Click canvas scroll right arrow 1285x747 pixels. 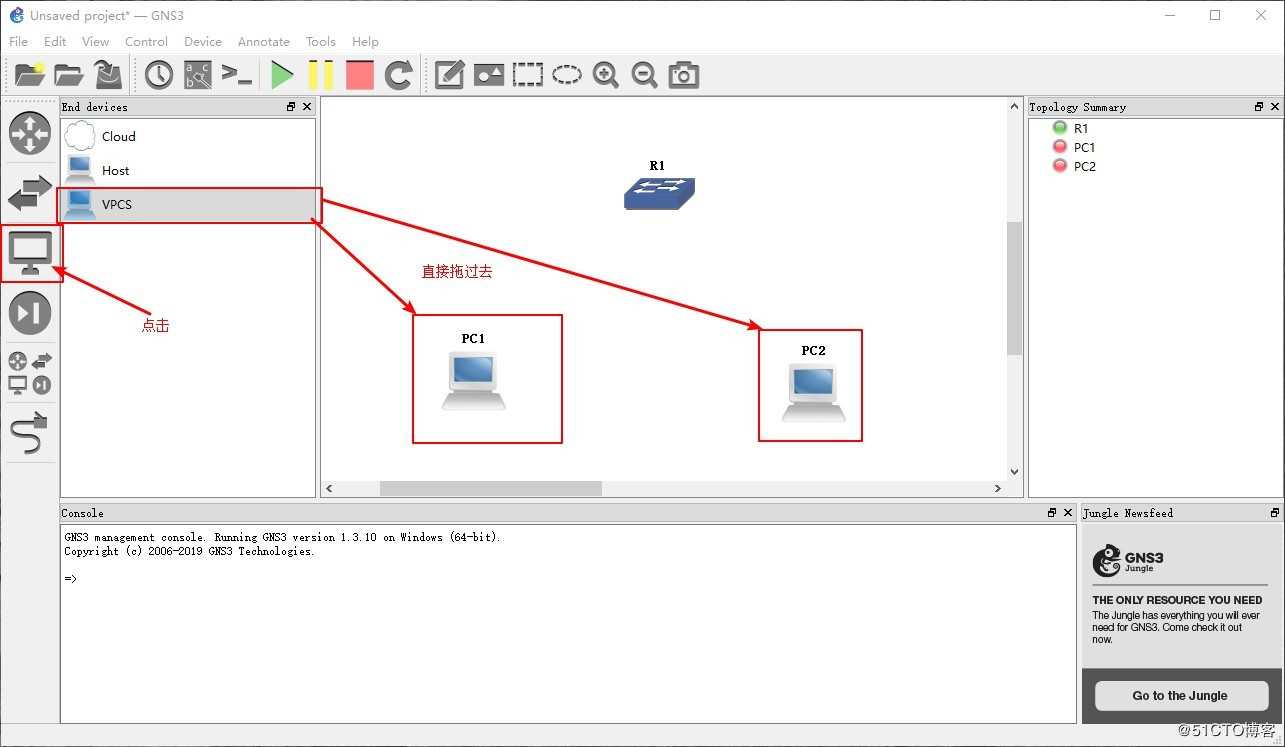[x=997, y=488]
